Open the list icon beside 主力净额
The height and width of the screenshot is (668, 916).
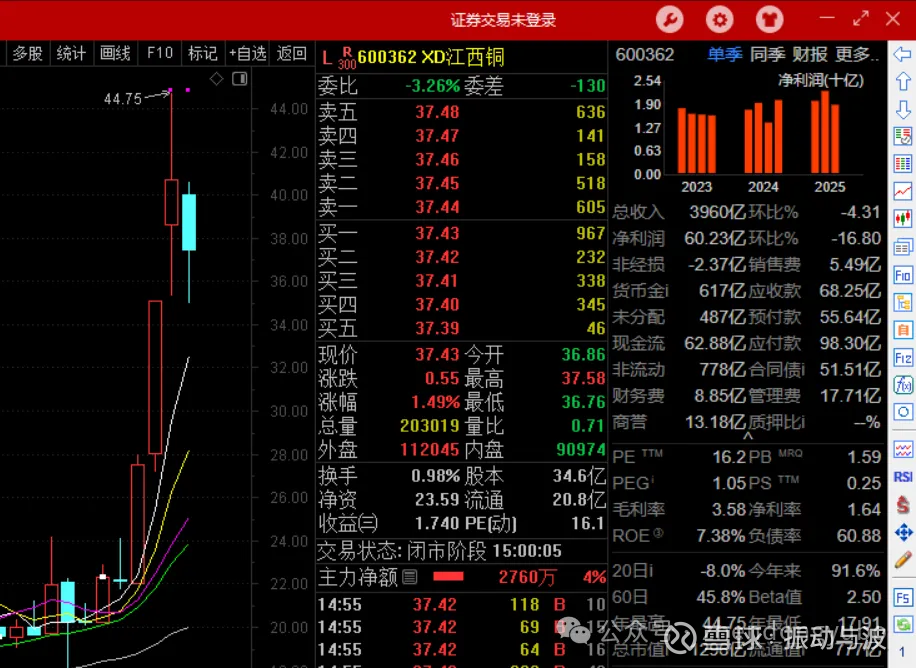click(410, 577)
